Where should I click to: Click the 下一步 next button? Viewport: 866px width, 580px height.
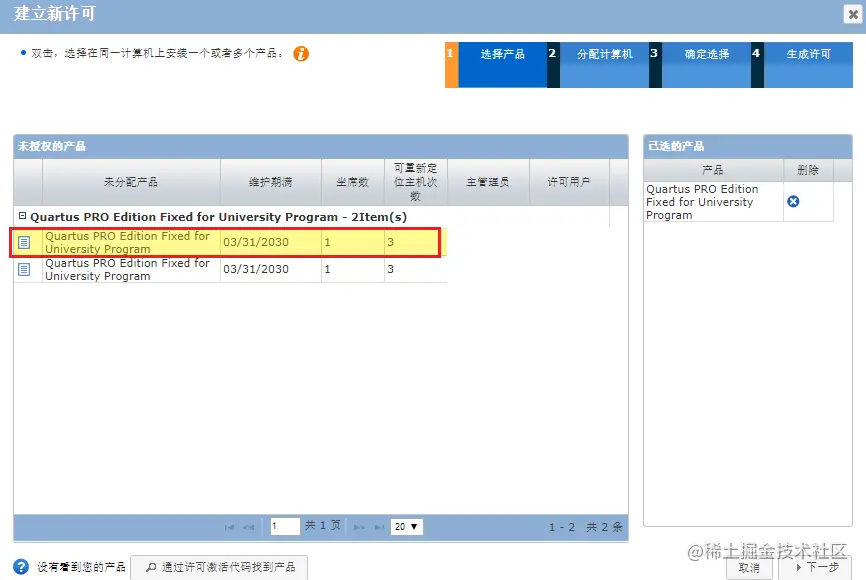click(x=815, y=567)
